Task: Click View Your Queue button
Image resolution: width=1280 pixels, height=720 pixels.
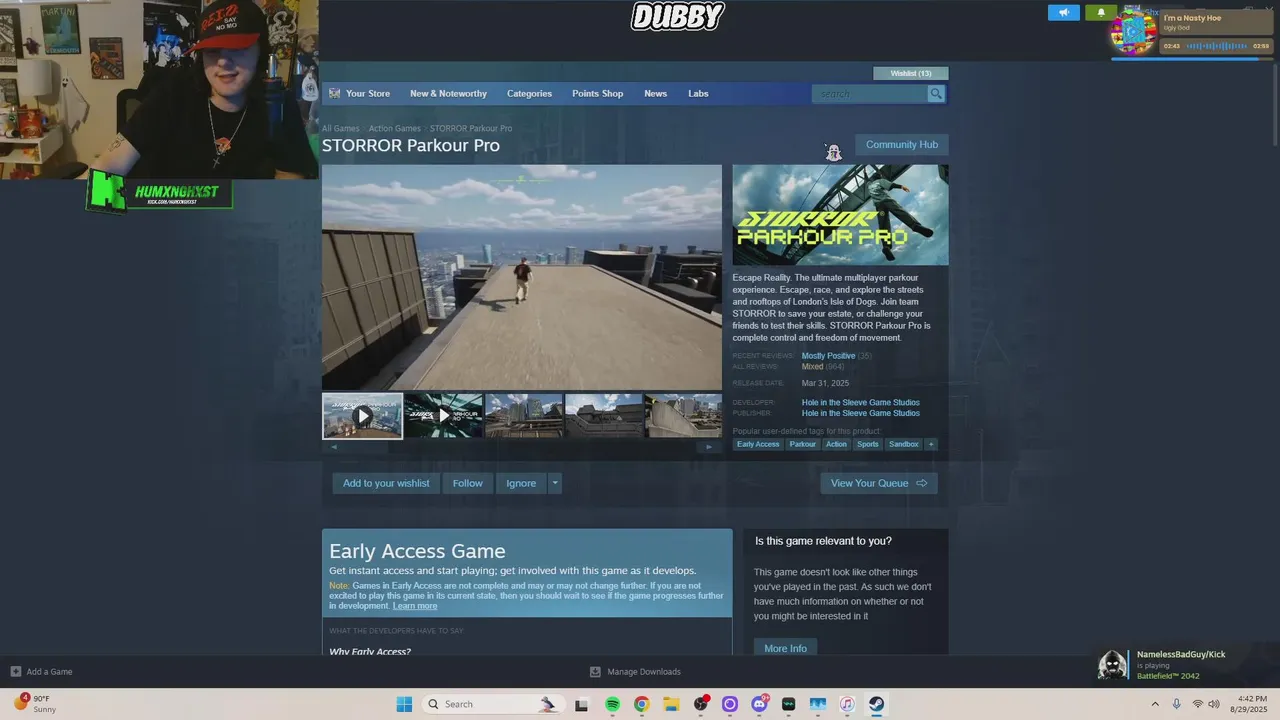Action: [879, 483]
